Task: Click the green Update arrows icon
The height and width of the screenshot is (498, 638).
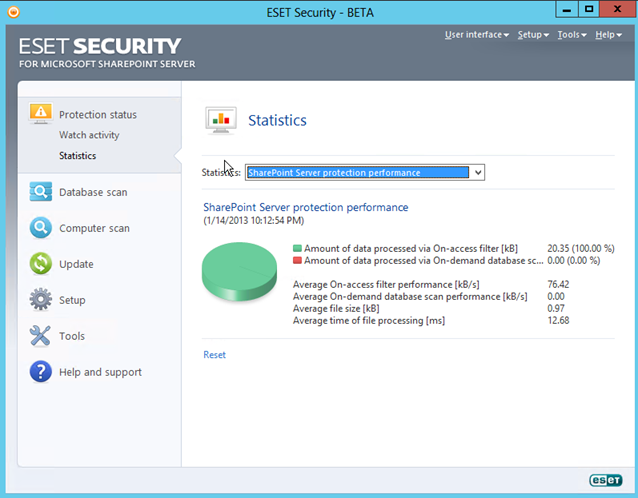Action: click(x=40, y=264)
